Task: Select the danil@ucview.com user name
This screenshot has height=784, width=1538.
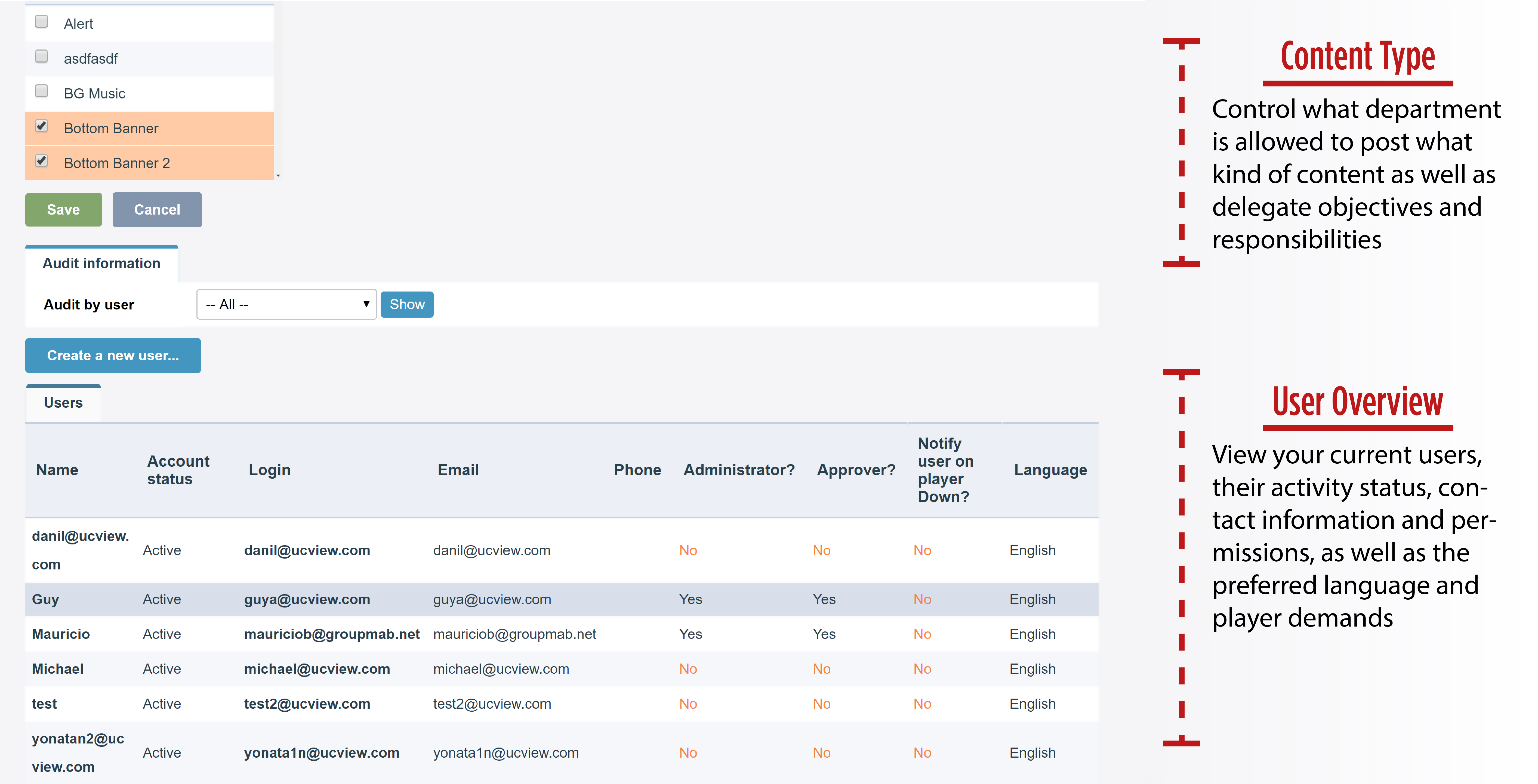Action: click(80, 550)
